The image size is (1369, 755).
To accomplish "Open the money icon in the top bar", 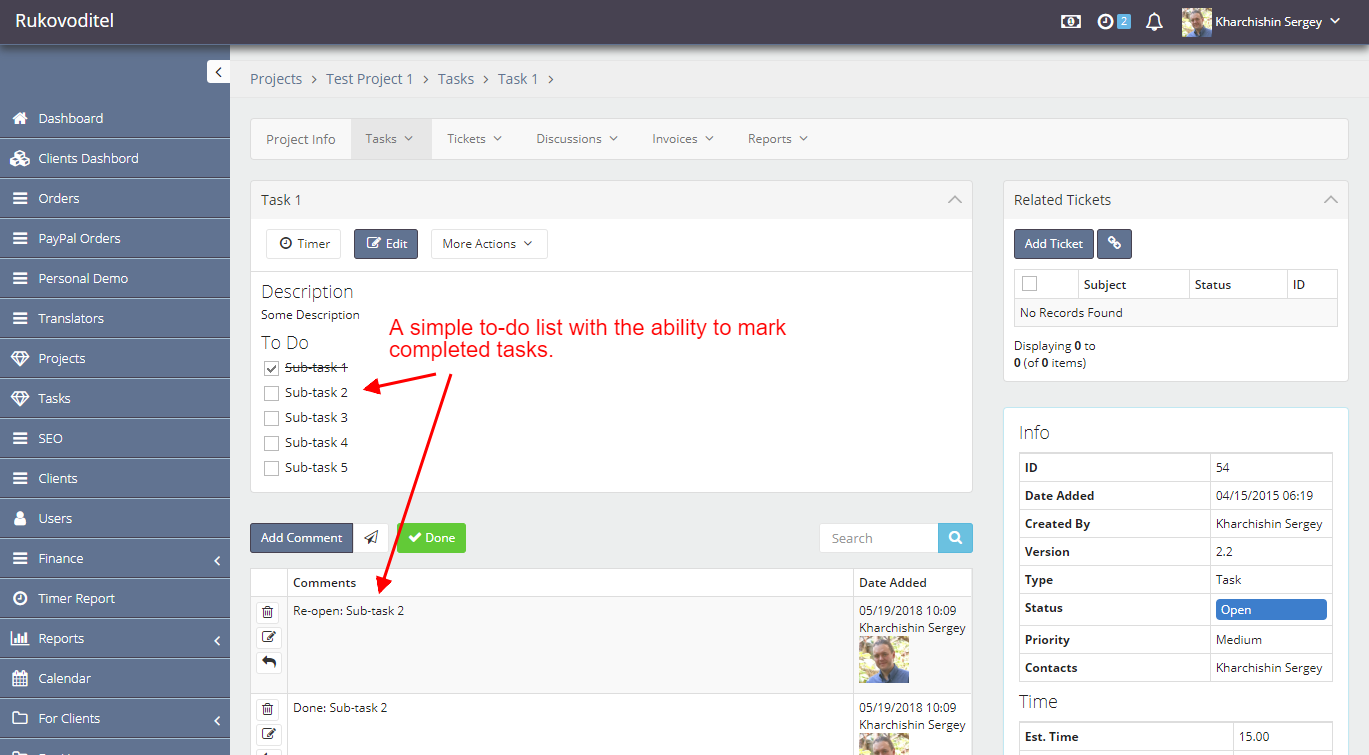I will tap(1071, 22).
